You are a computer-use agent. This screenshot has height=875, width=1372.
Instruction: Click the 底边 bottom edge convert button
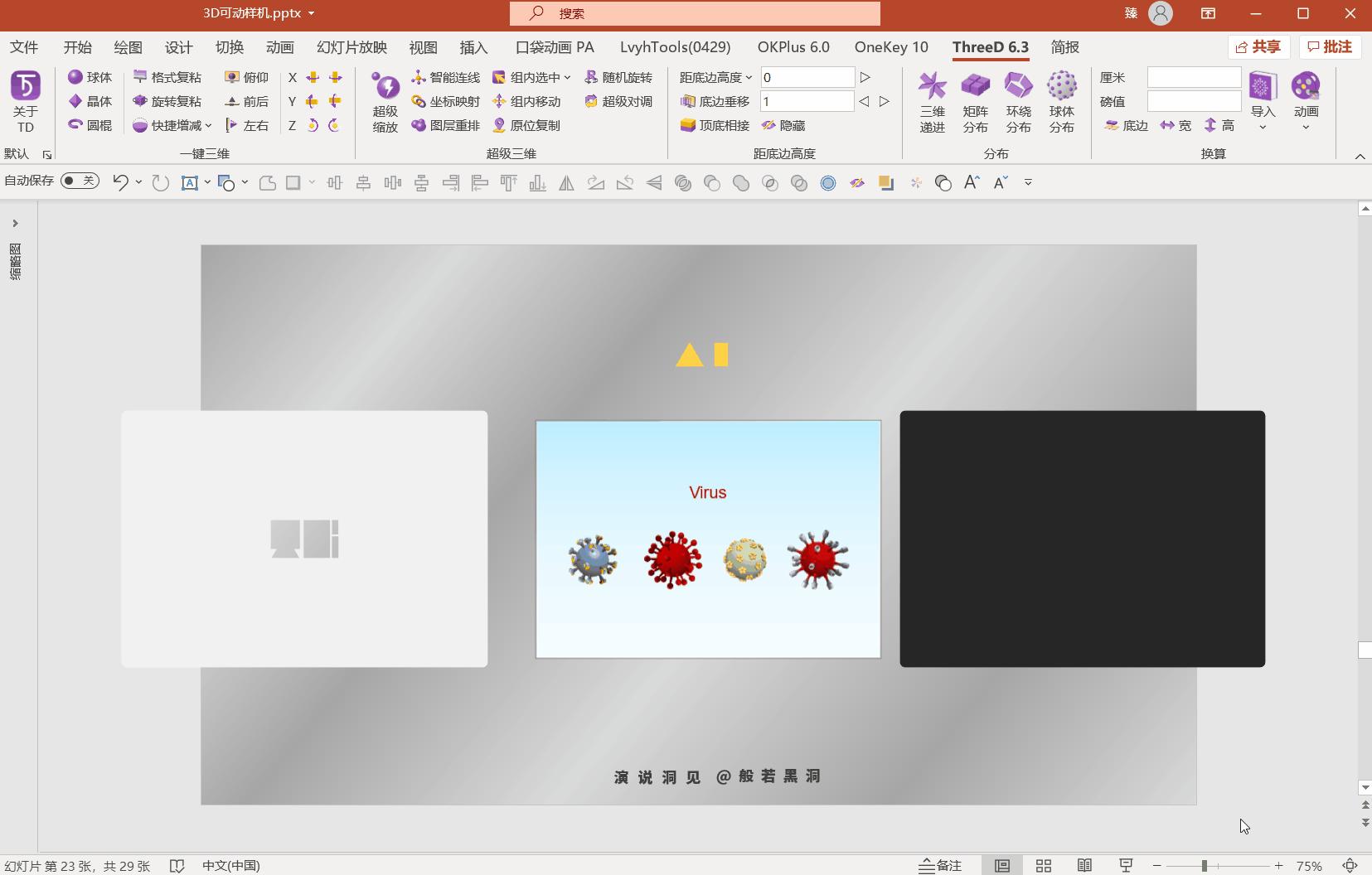1126,125
